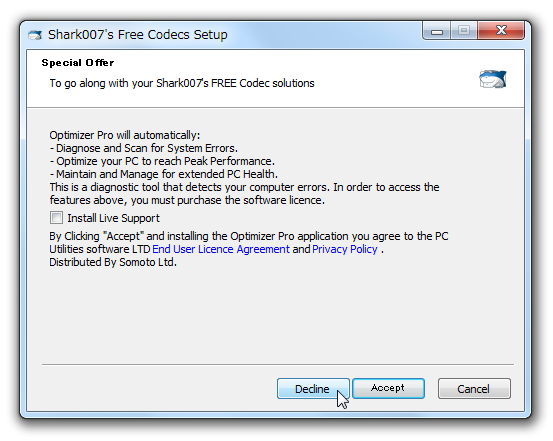The height and width of the screenshot is (441, 553).
Task: Click the shark icon in the title bar
Action: (35, 35)
